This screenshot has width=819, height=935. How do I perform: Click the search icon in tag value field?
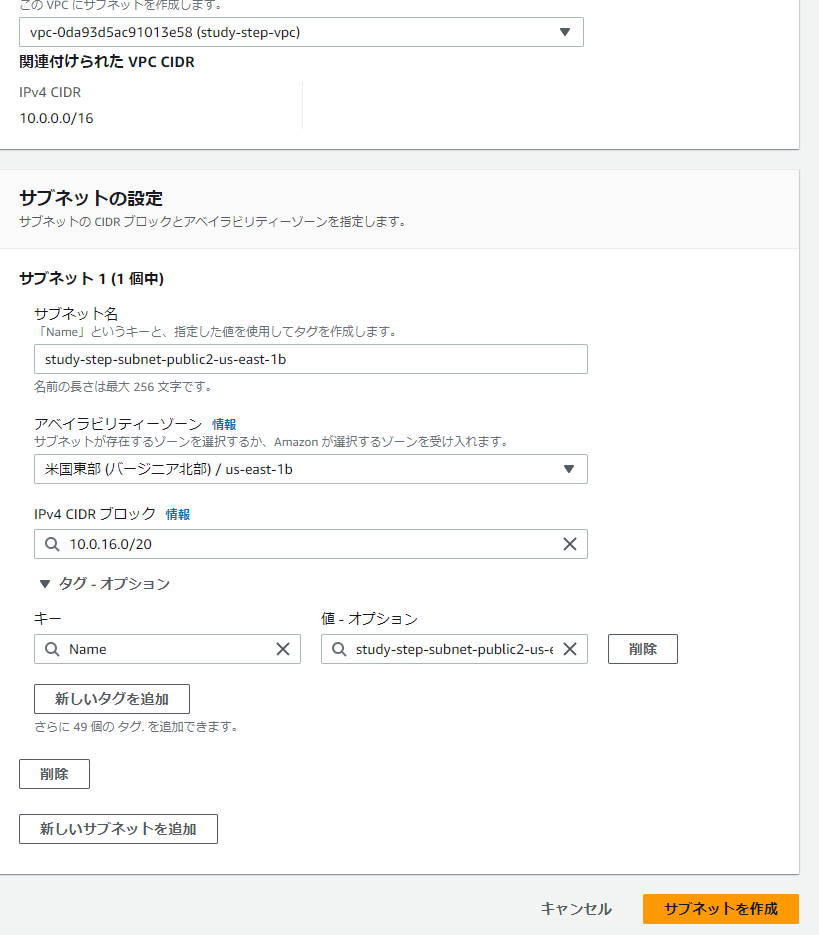click(339, 649)
